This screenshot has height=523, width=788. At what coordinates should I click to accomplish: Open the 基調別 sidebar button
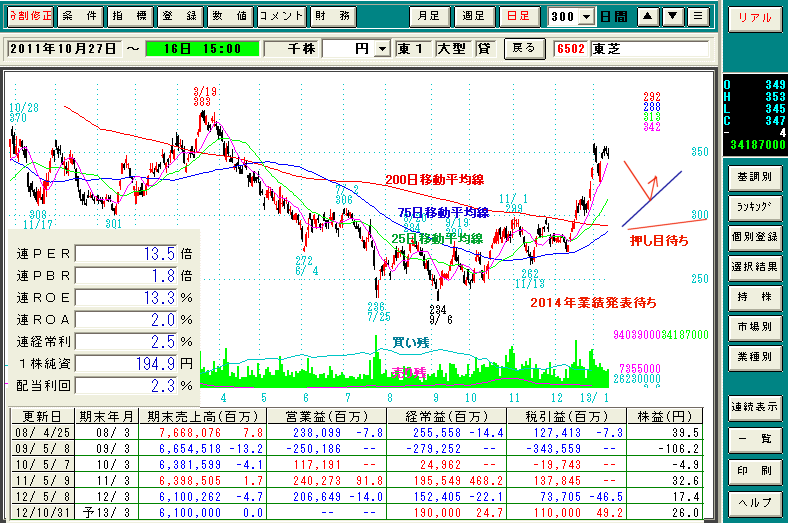pyautogui.click(x=754, y=177)
